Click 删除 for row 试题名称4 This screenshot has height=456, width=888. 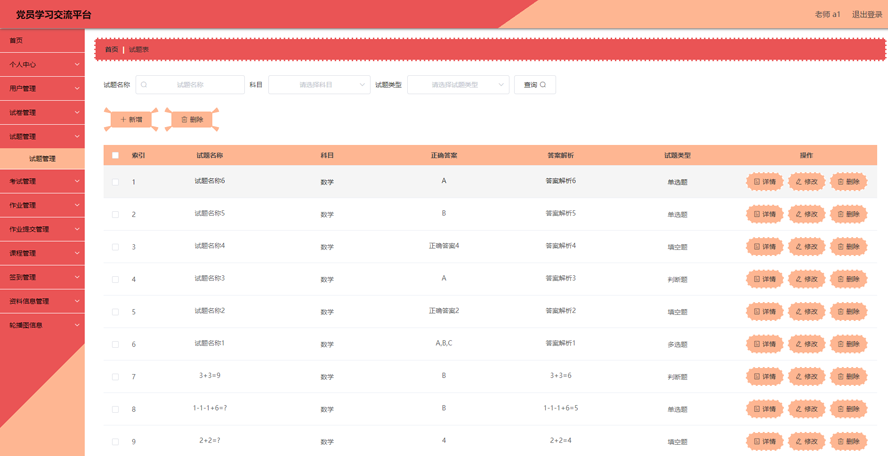[x=848, y=246]
